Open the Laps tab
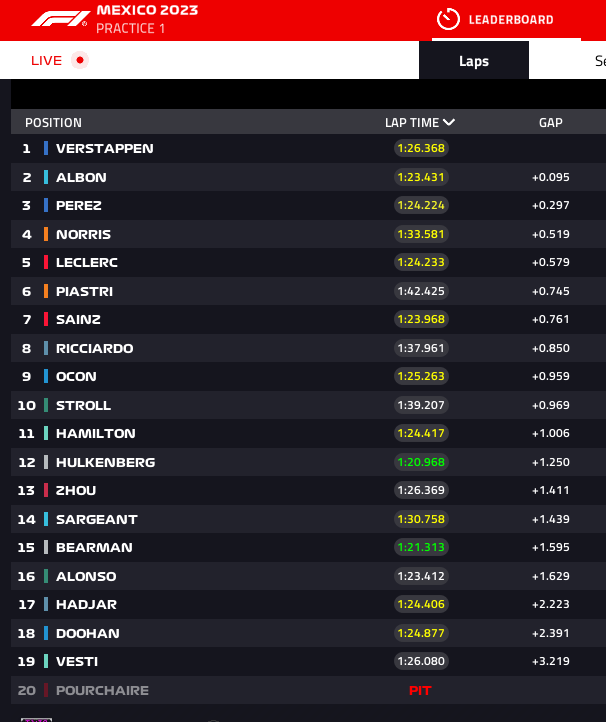The width and height of the screenshot is (606, 722). (x=474, y=60)
